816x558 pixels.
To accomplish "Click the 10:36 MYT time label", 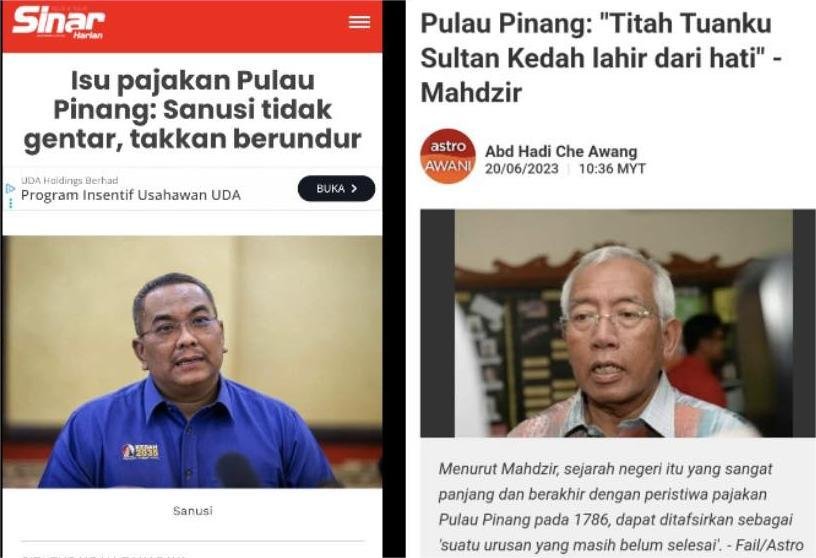I will tap(612, 169).
